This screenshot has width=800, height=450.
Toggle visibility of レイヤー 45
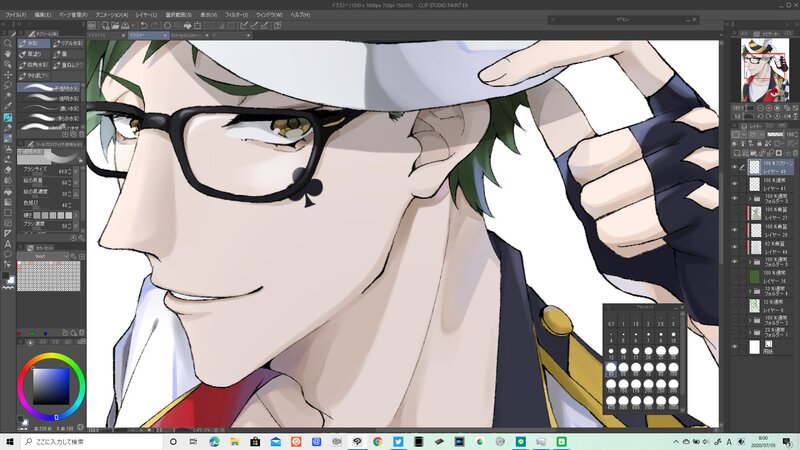pos(735,167)
